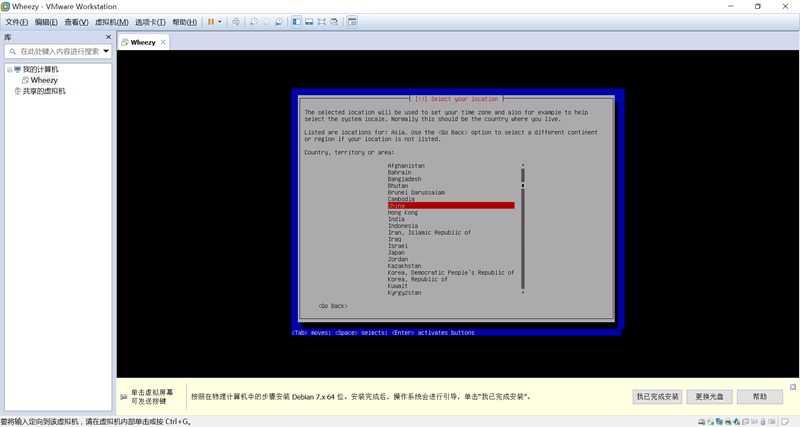
Task: Open the dropdown arrow beside the pause icon
Action: coord(220,22)
